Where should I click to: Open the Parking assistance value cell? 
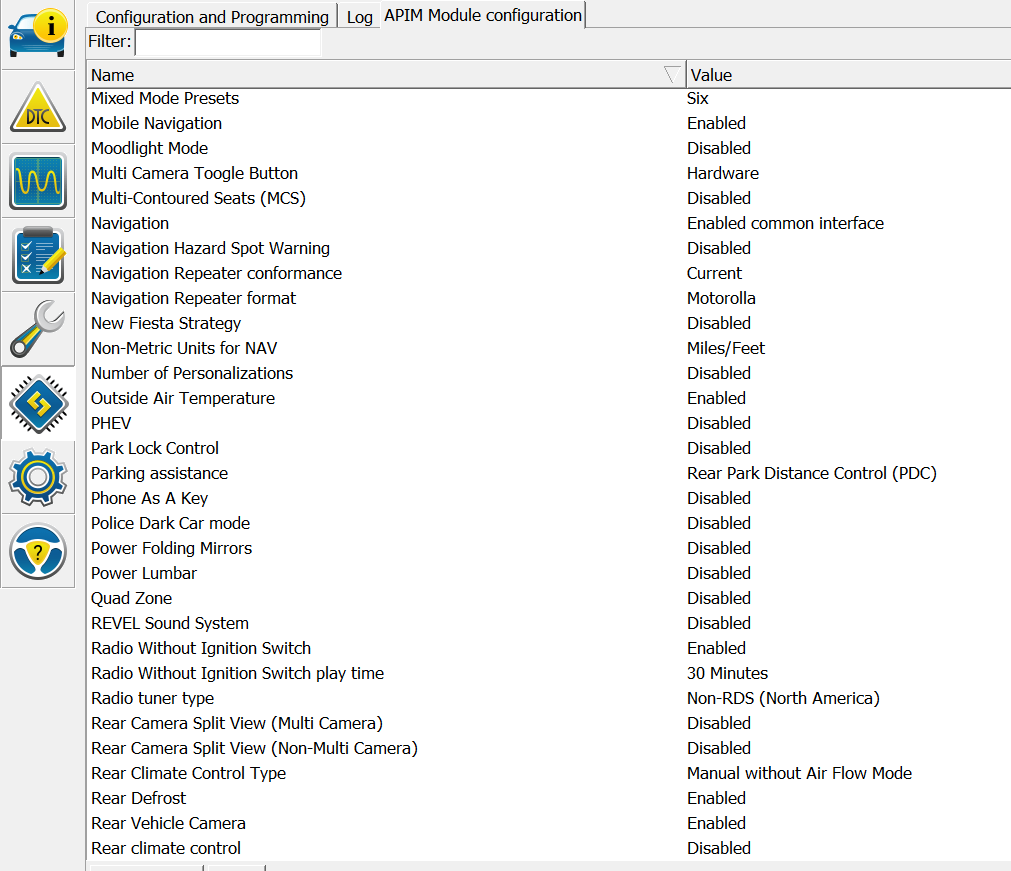[x=811, y=473]
